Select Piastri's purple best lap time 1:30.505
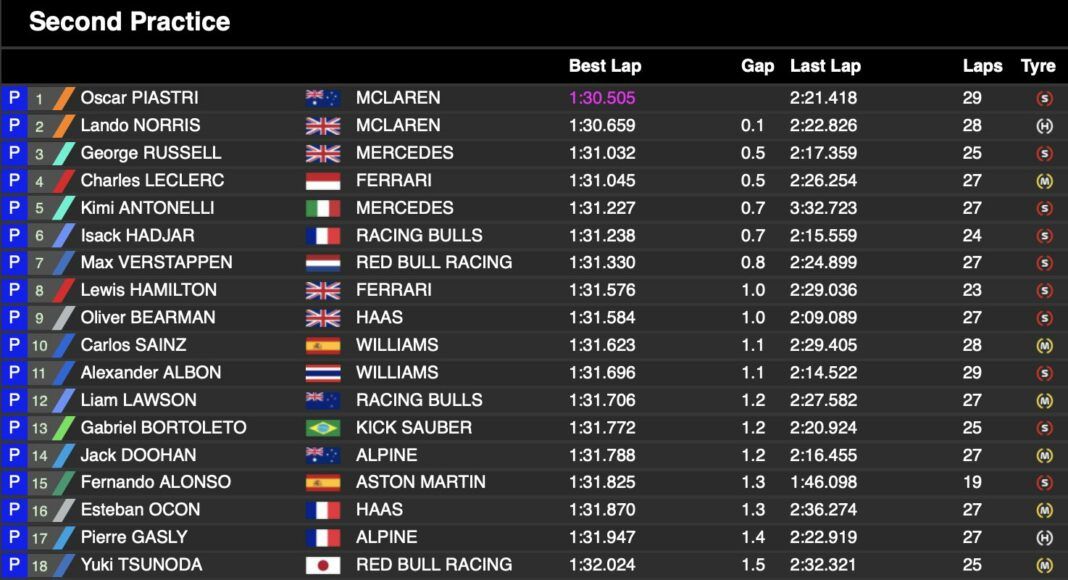The width and height of the screenshot is (1068, 580). [x=602, y=98]
